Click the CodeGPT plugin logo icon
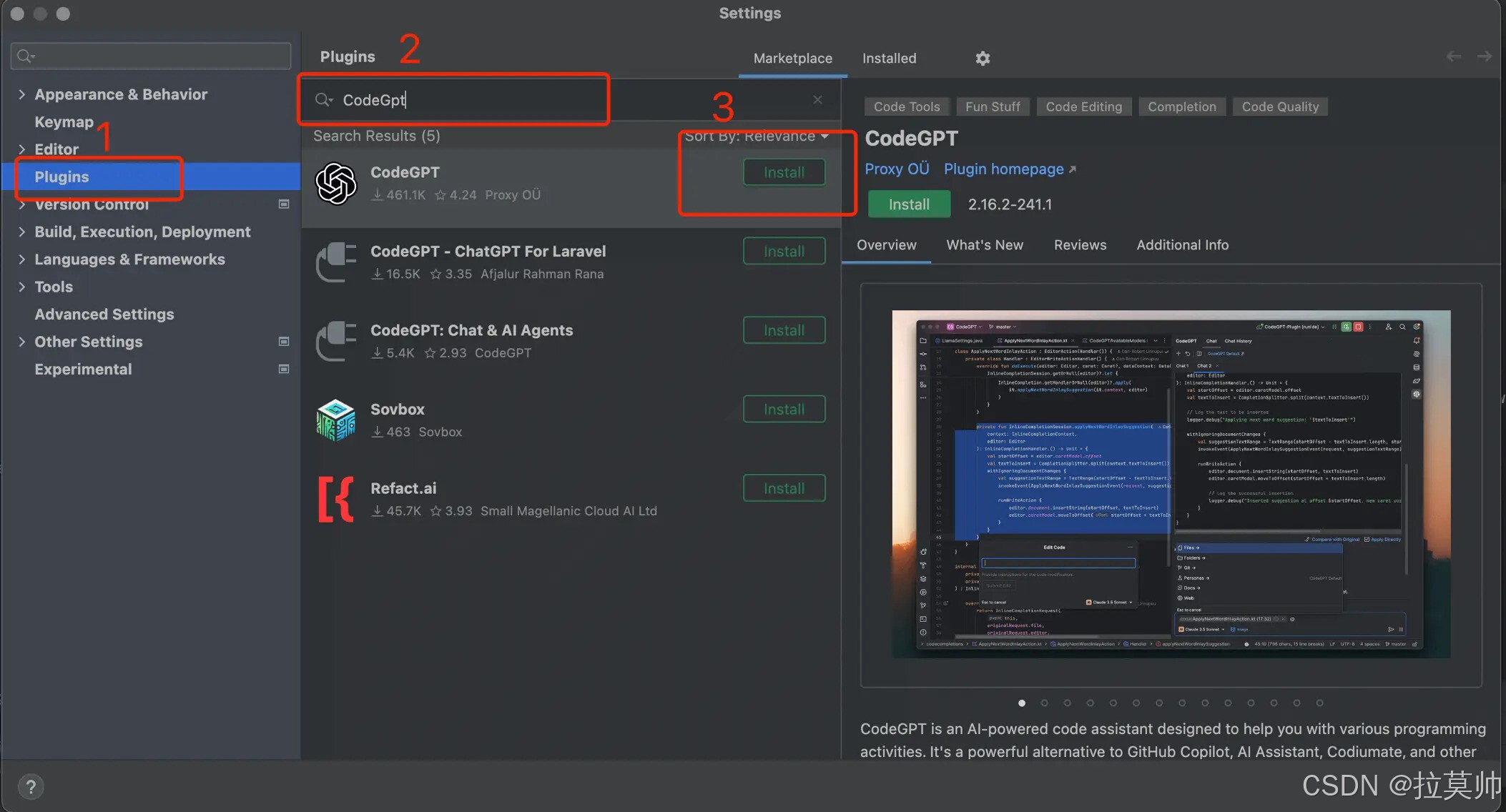The width and height of the screenshot is (1506, 812). coord(335,184)
